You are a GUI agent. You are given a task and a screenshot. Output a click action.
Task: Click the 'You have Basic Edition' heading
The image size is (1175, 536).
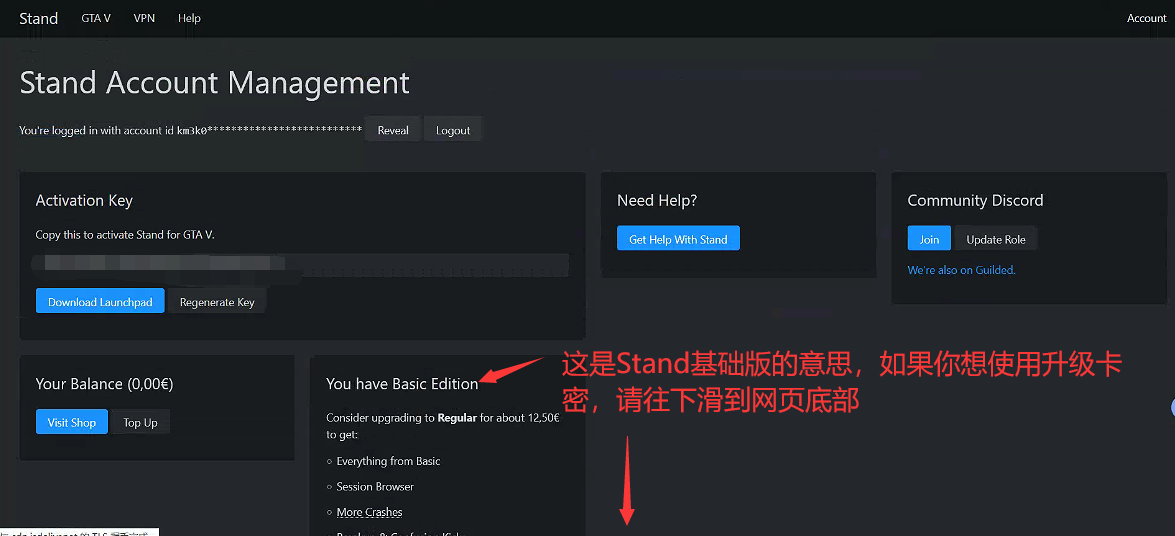click(402, 384)
